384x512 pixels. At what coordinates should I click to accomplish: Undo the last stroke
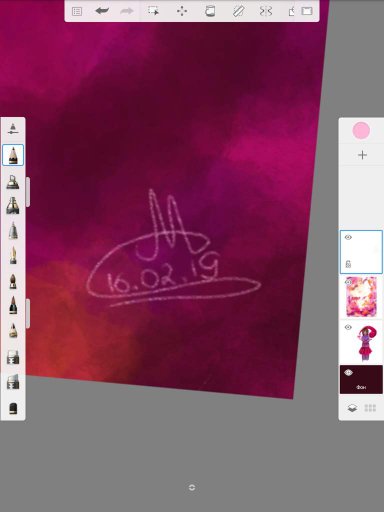click(x=102, y=11)
